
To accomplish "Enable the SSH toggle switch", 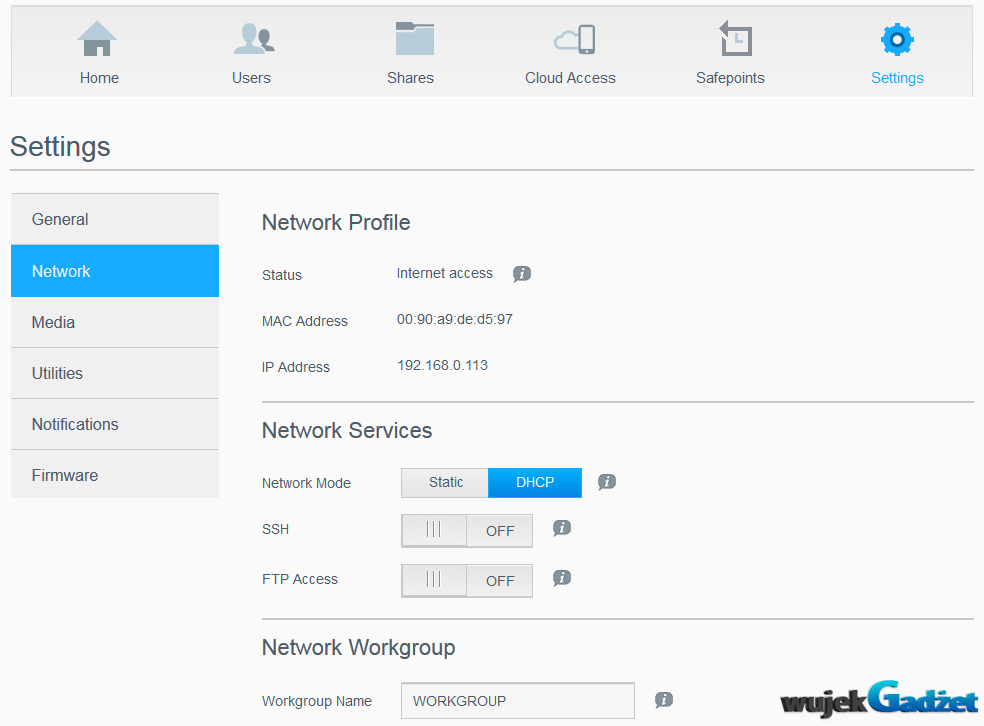I will (466, 531).
